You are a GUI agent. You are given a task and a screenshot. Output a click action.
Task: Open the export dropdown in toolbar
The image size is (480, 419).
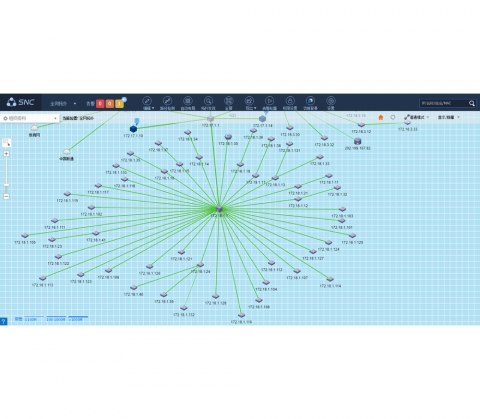(249, 102)
